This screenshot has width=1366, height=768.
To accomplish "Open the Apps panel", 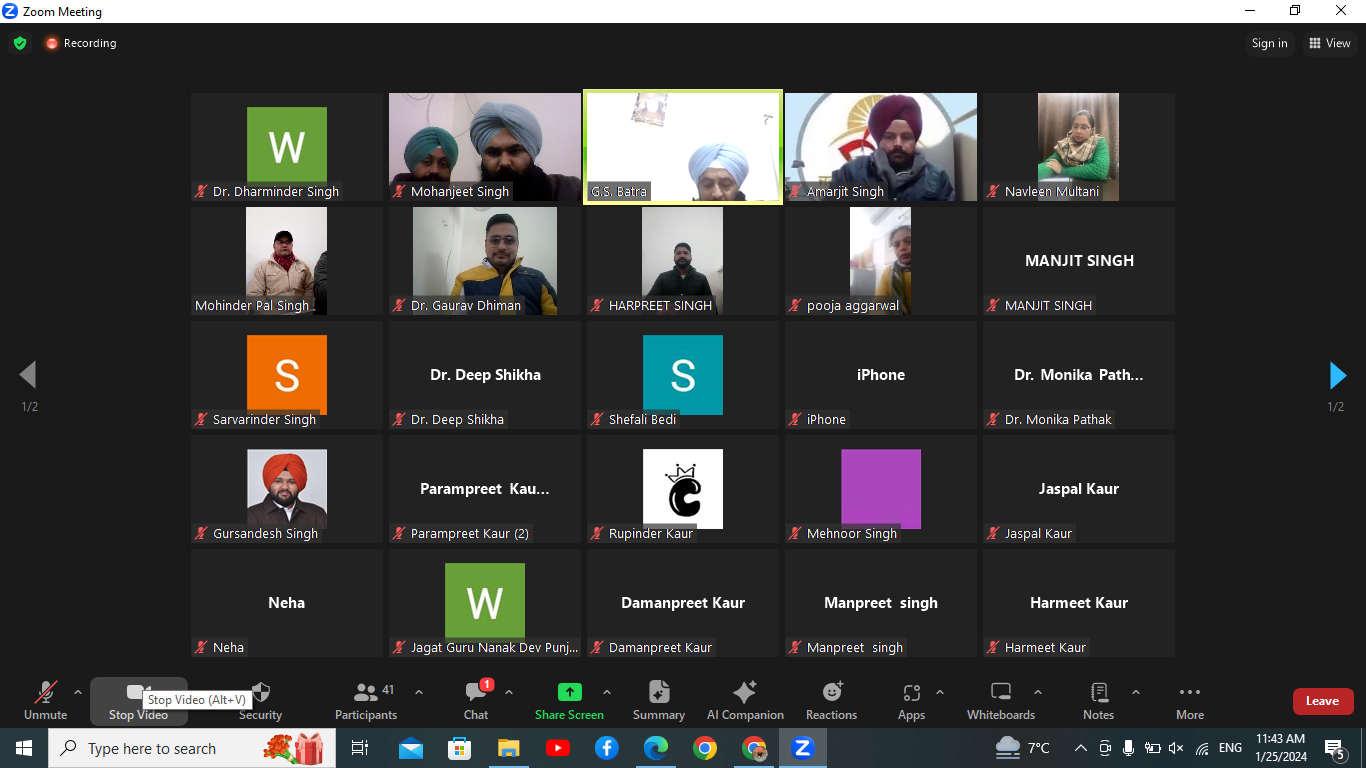I will point(911,700).
